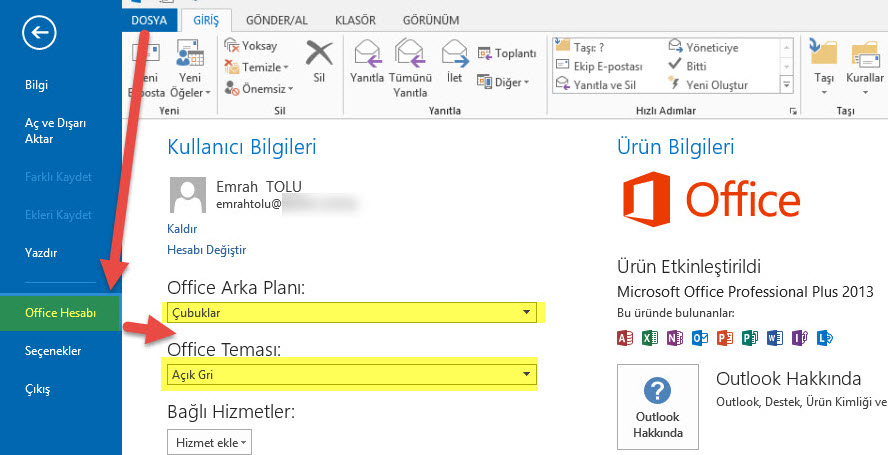Screen dimensions: 888x455
Task: Click the Outlook Hakkında button
Action: point(658,406)
